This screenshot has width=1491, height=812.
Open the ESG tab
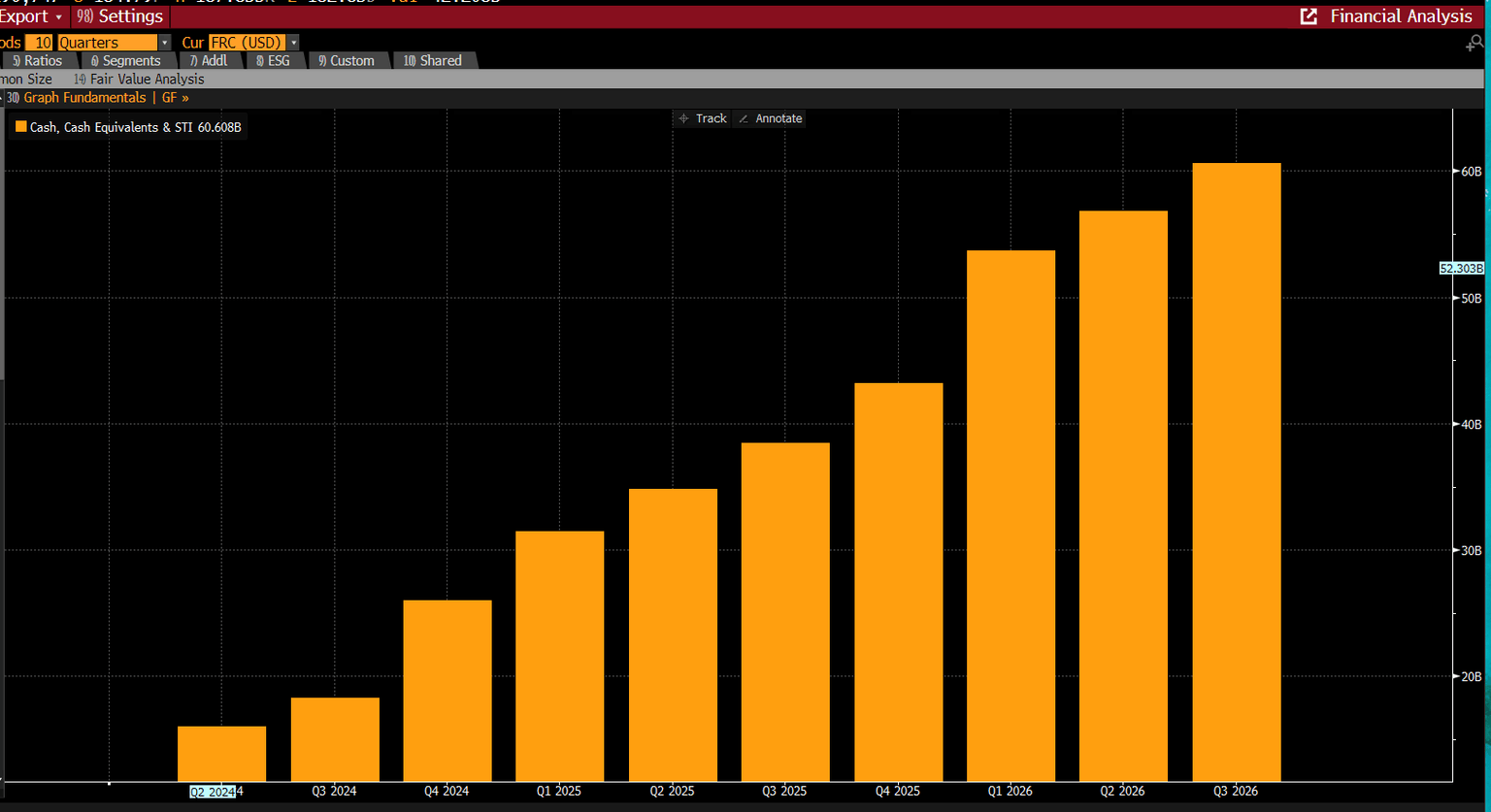[x=273, y=60]
